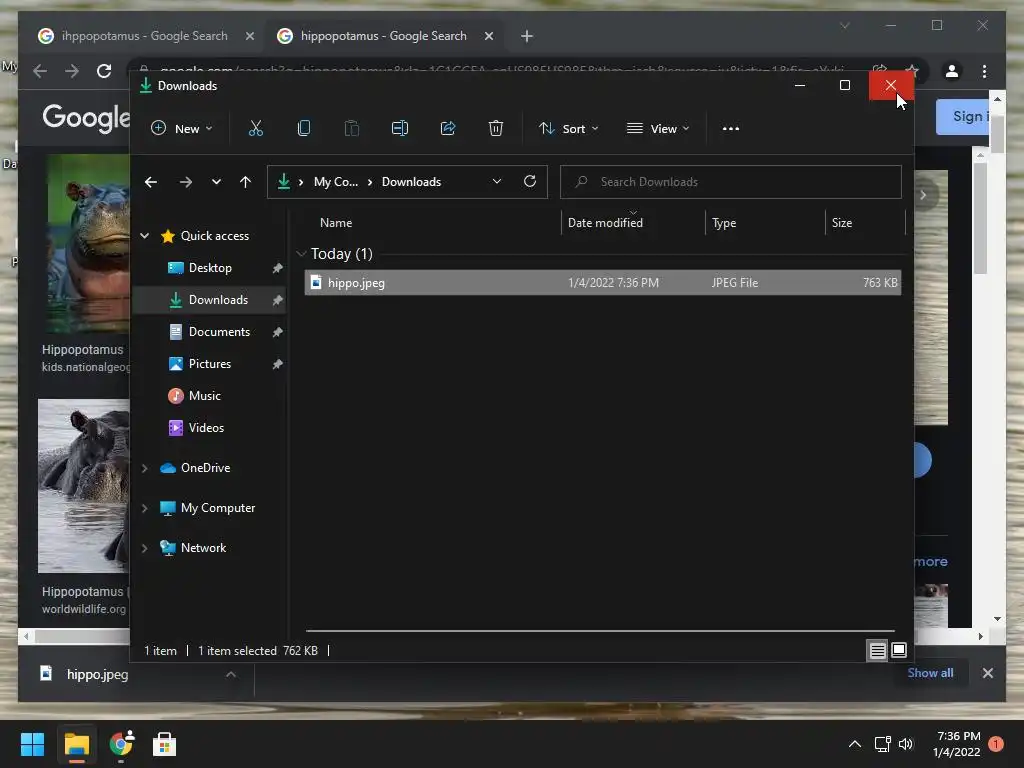Click the Copy icon in Explorer toolbar

[x=304, y=128]
